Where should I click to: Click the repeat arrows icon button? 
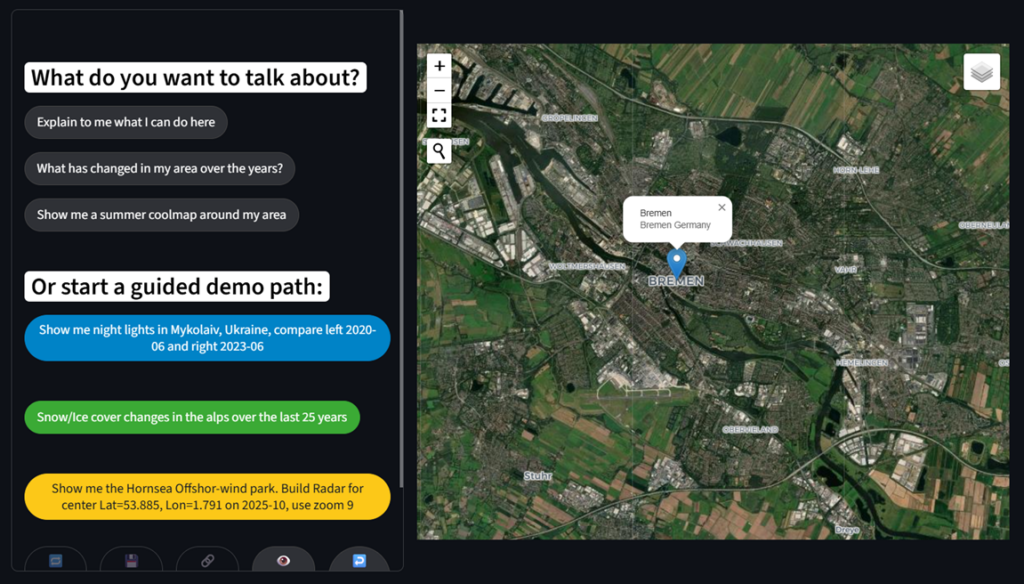coord(55,561)
